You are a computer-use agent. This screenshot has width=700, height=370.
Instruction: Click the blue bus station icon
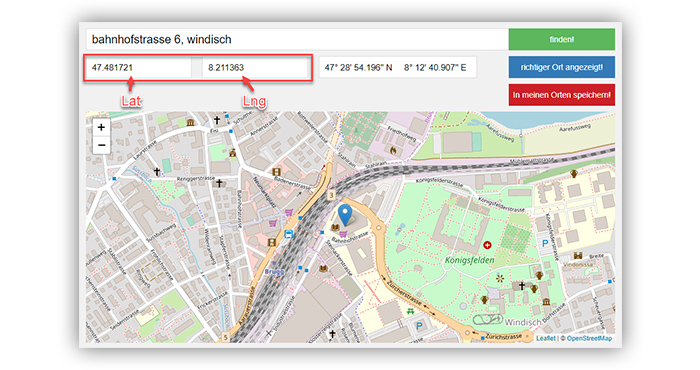289,234
